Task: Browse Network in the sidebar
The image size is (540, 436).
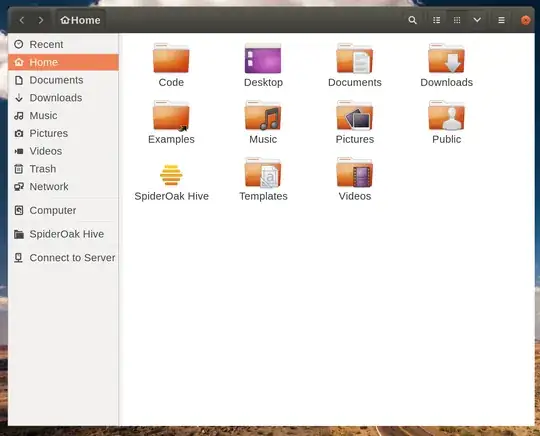Action: [x=63, y=187]
